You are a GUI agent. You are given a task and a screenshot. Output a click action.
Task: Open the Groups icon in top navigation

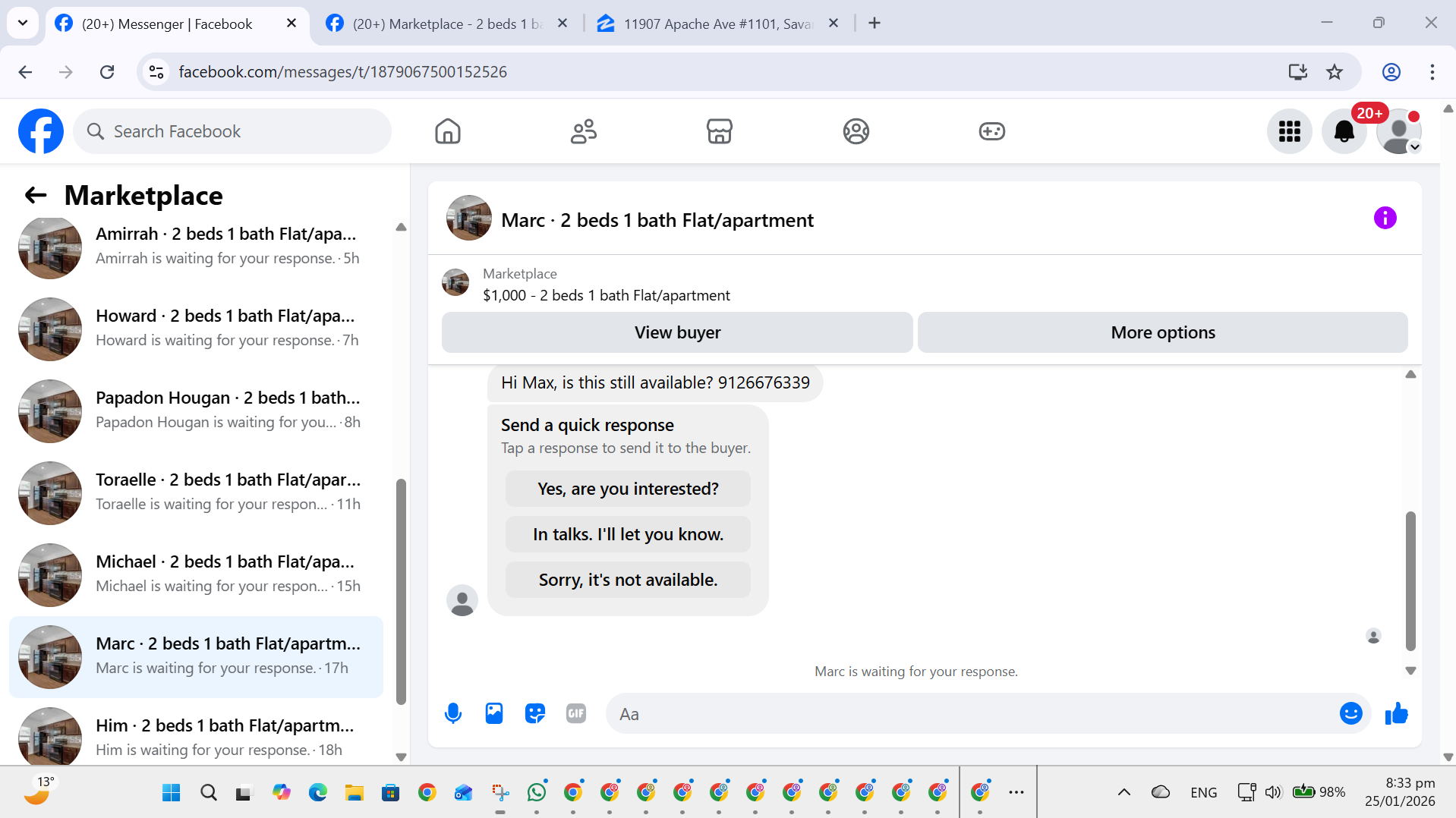click(856, 131)
